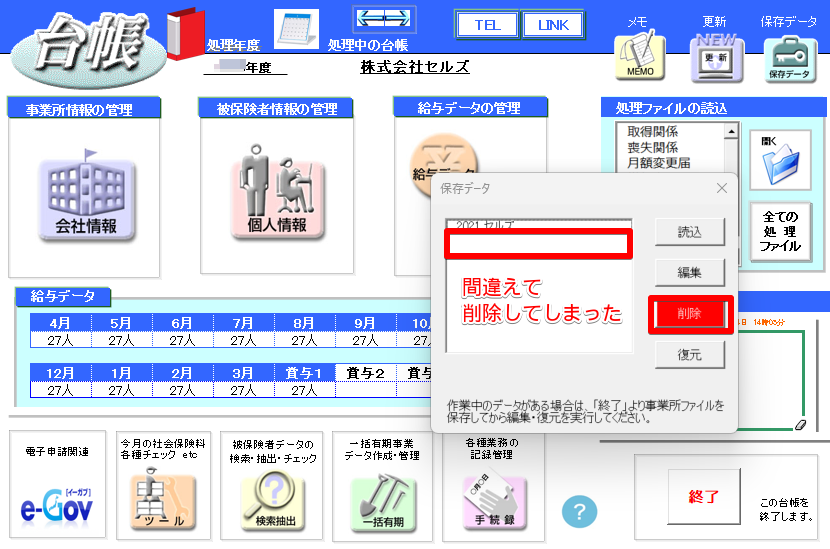Open the 手続録 record management icon

pos(494,501)
